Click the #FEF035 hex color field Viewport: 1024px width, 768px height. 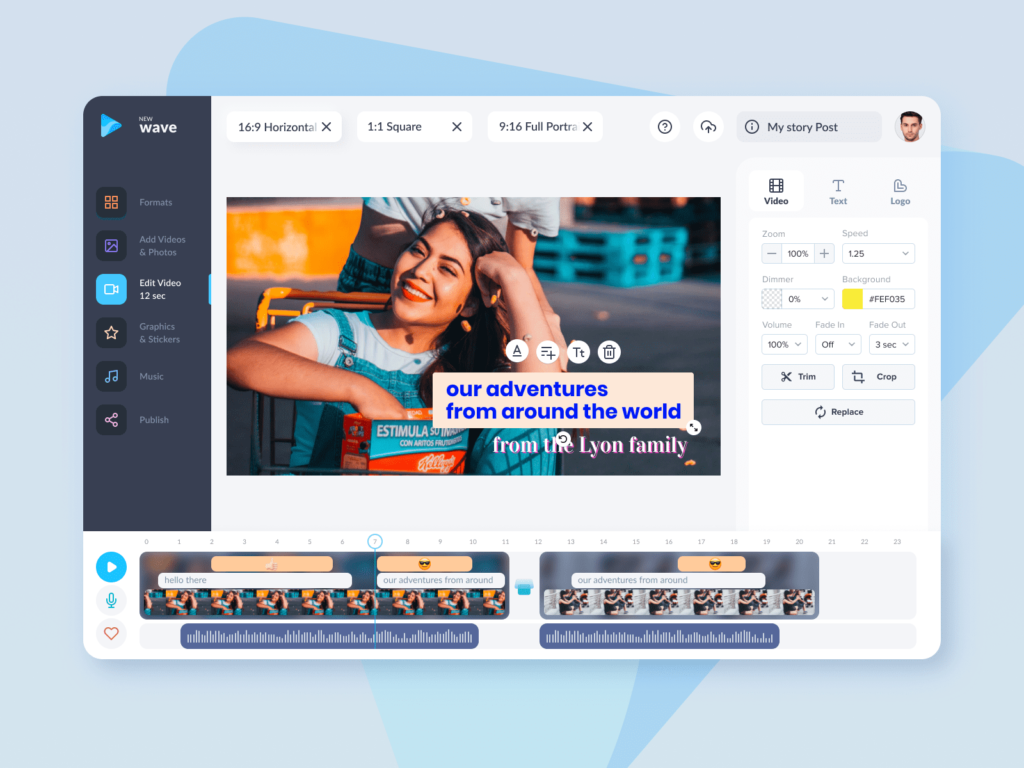point(888,299)
